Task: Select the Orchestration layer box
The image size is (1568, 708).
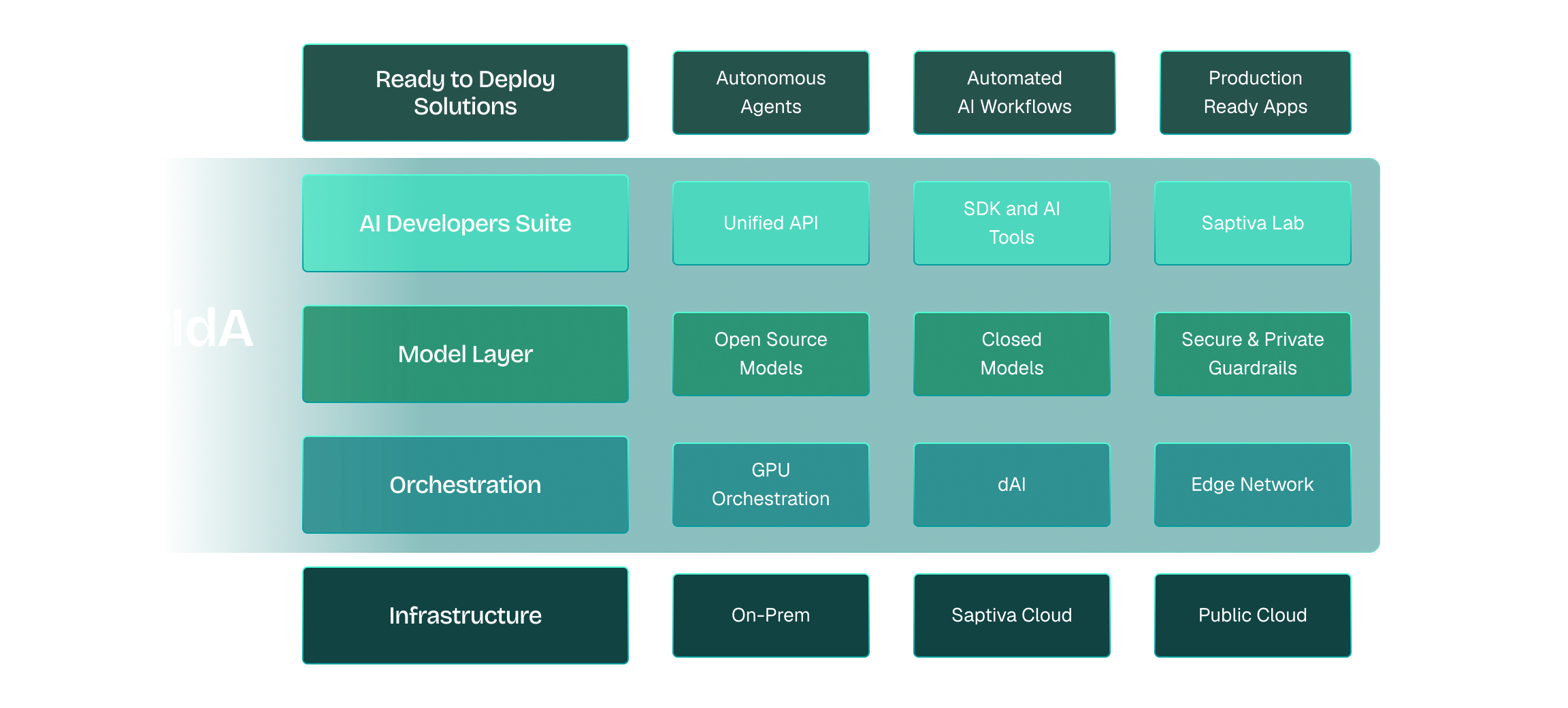Action: [x=465, y=485]
